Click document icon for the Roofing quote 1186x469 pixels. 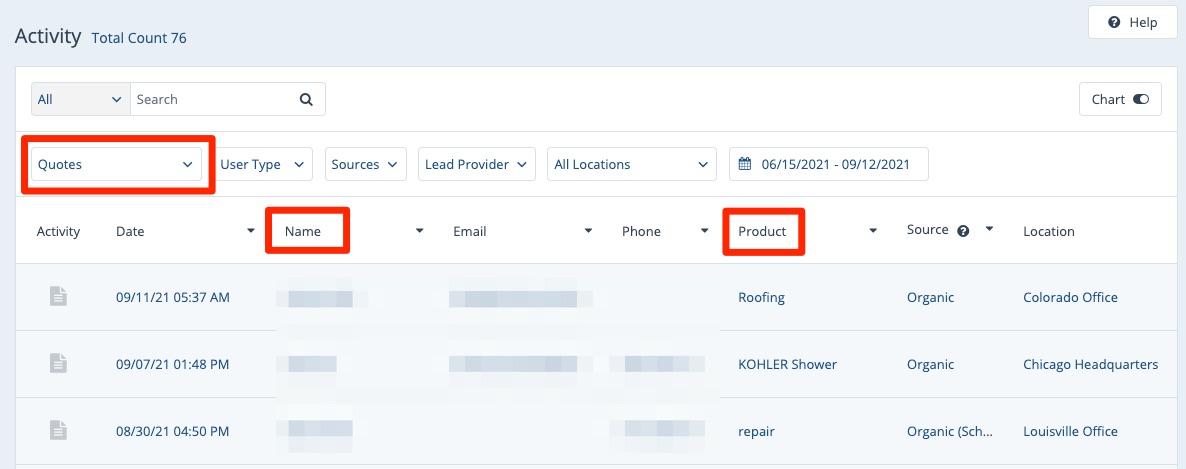tap(59, 297)
